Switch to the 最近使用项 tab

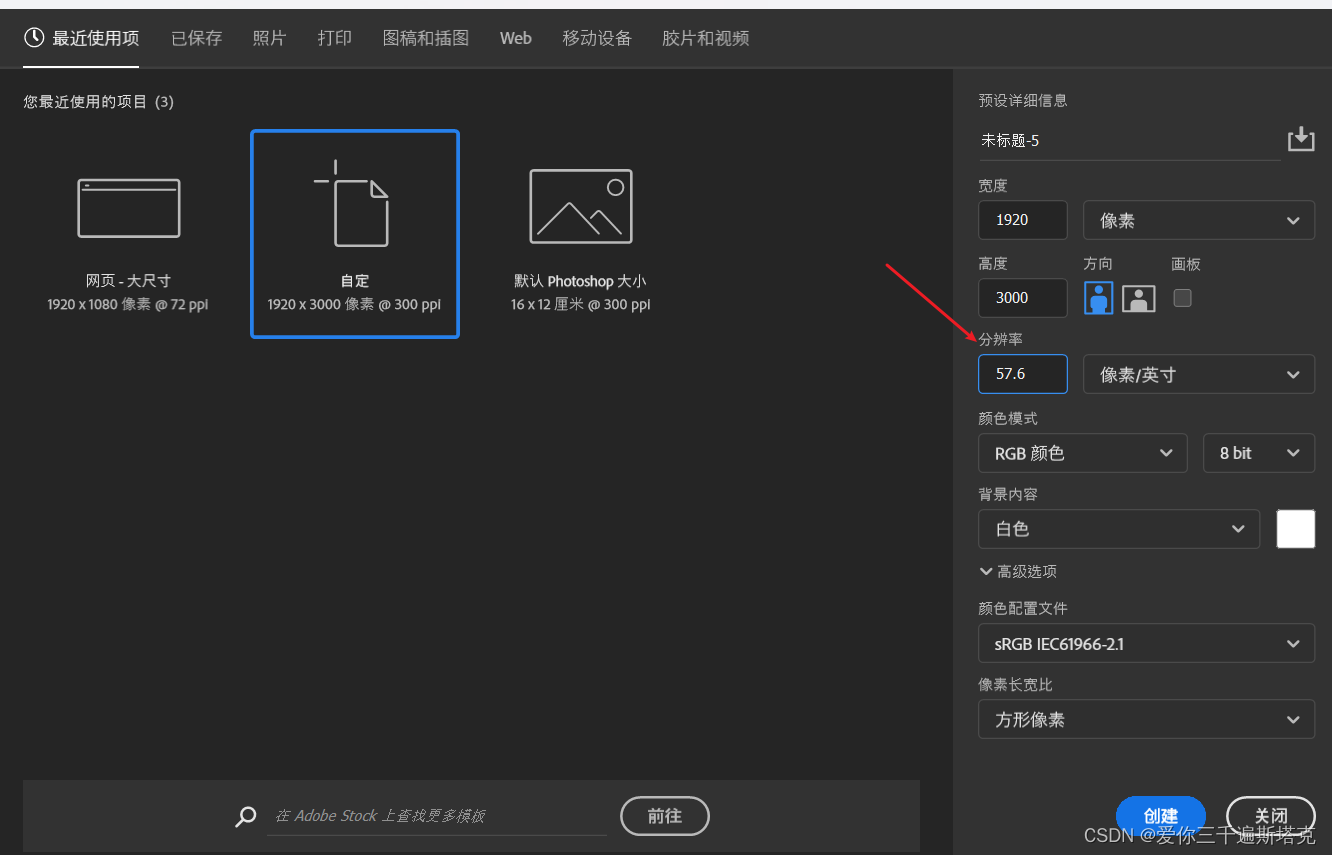click(x=82, y=38)
